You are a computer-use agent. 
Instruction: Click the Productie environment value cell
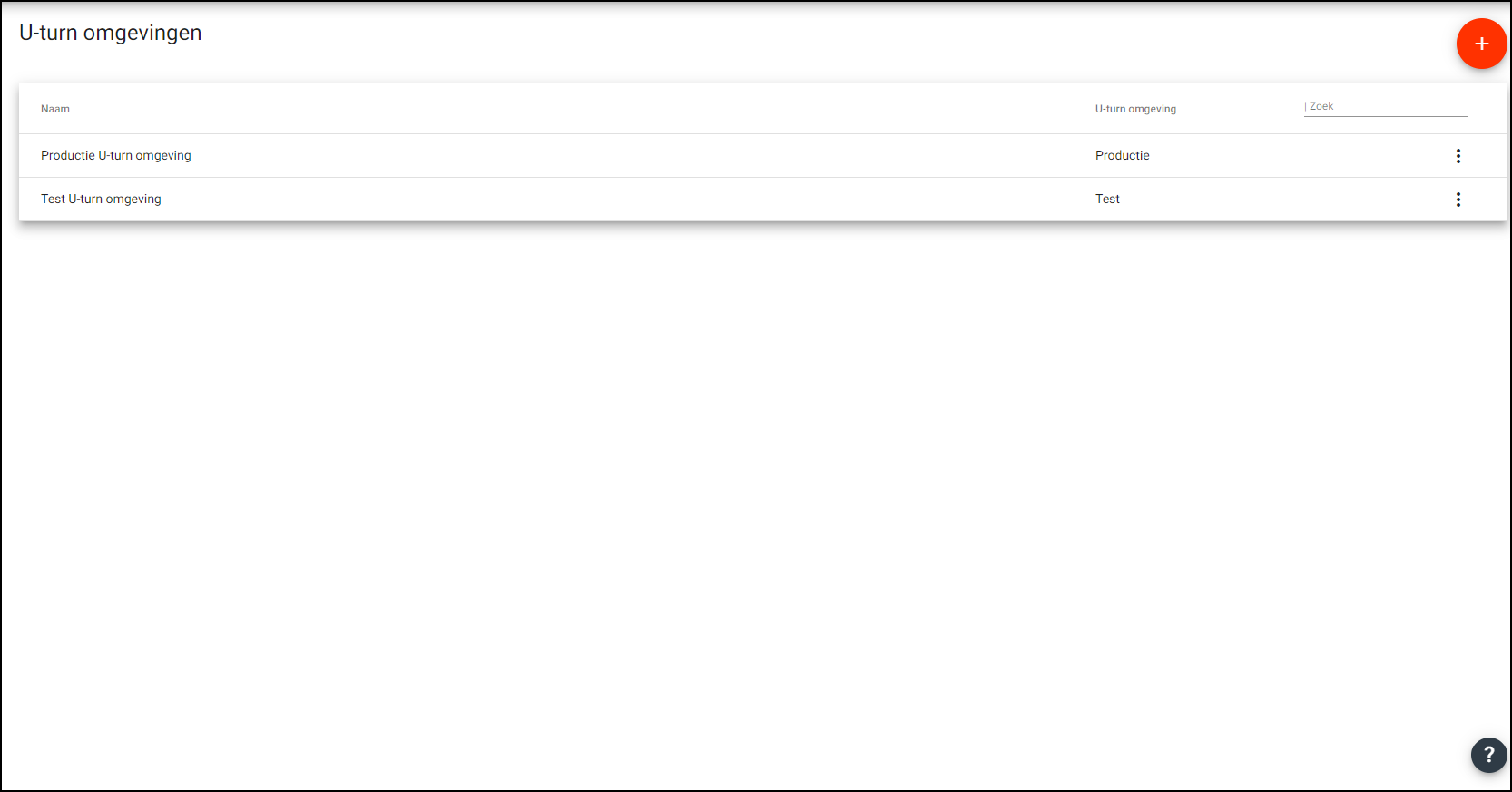pos(1122,156)
